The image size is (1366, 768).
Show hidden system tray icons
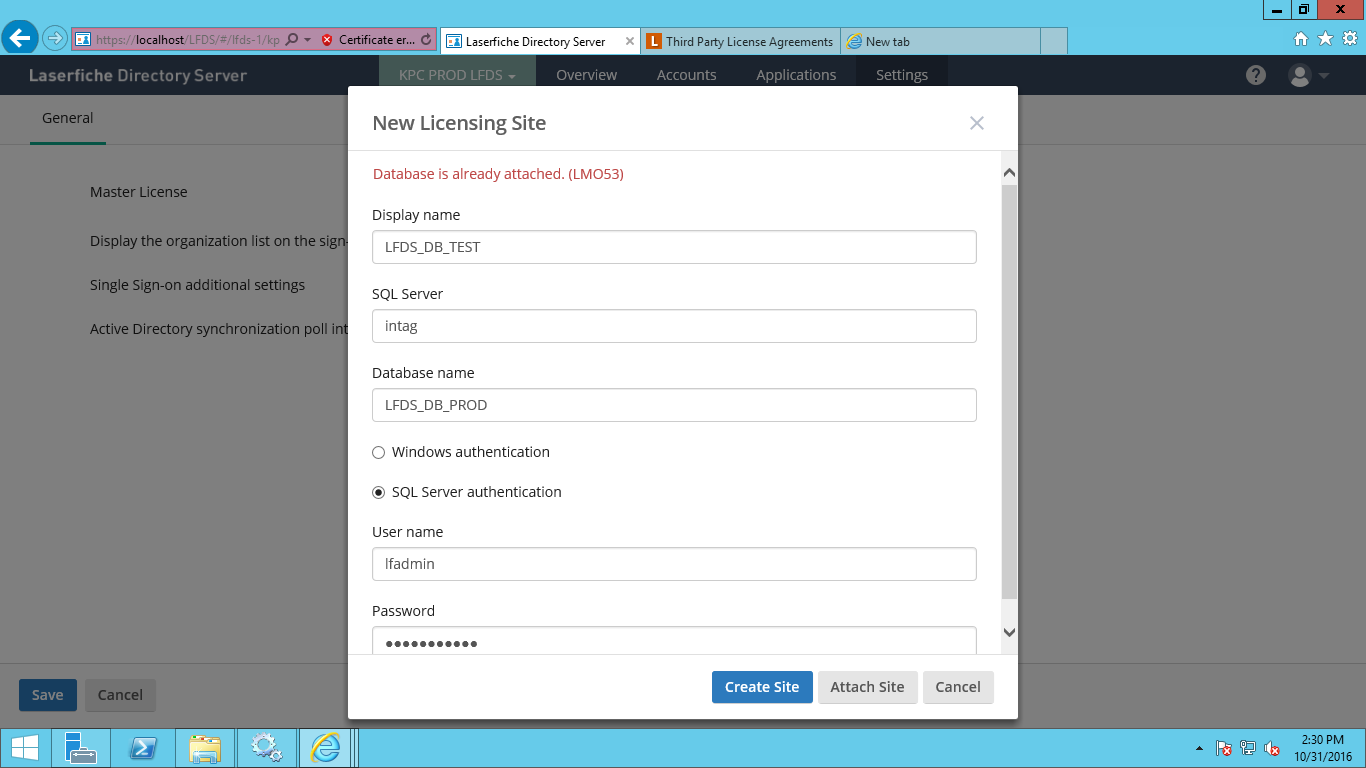1199,748
